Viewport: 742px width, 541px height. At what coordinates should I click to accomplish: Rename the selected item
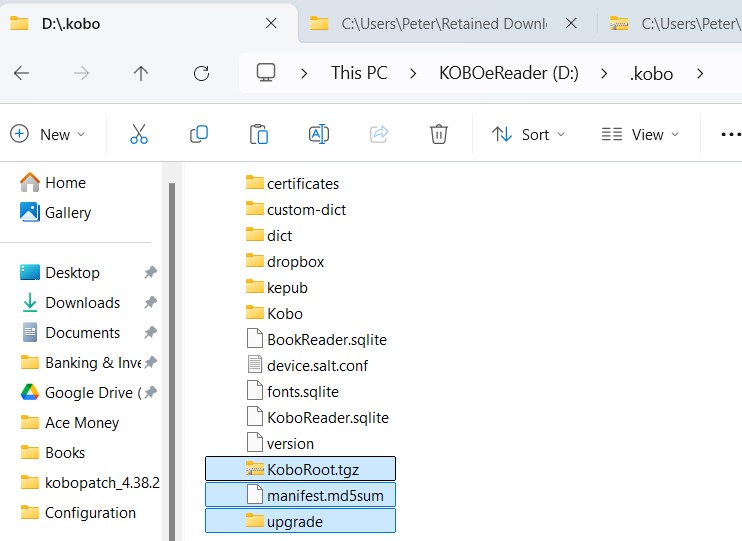pos(319,134)
